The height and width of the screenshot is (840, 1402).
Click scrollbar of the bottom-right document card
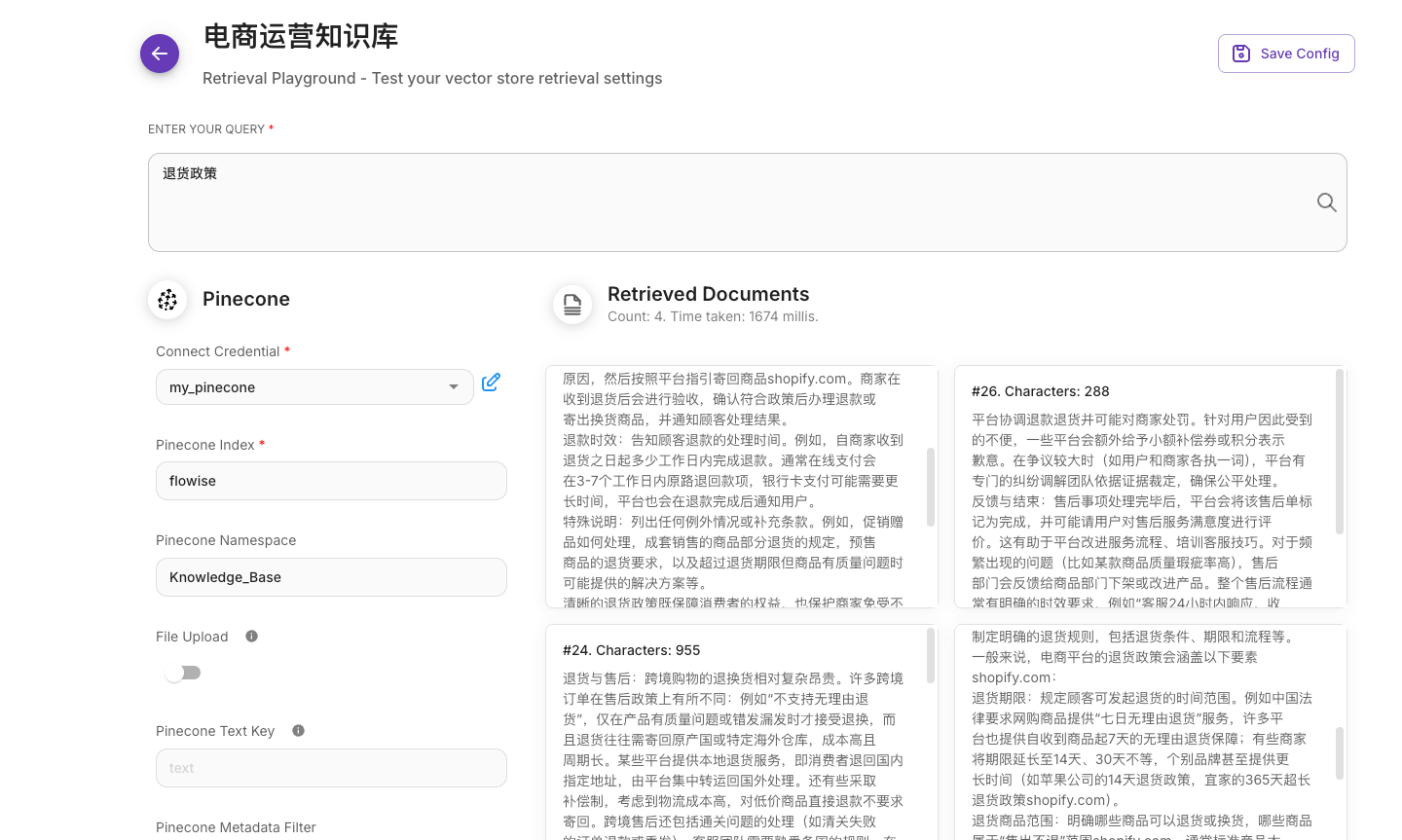tap(1340, 752)
